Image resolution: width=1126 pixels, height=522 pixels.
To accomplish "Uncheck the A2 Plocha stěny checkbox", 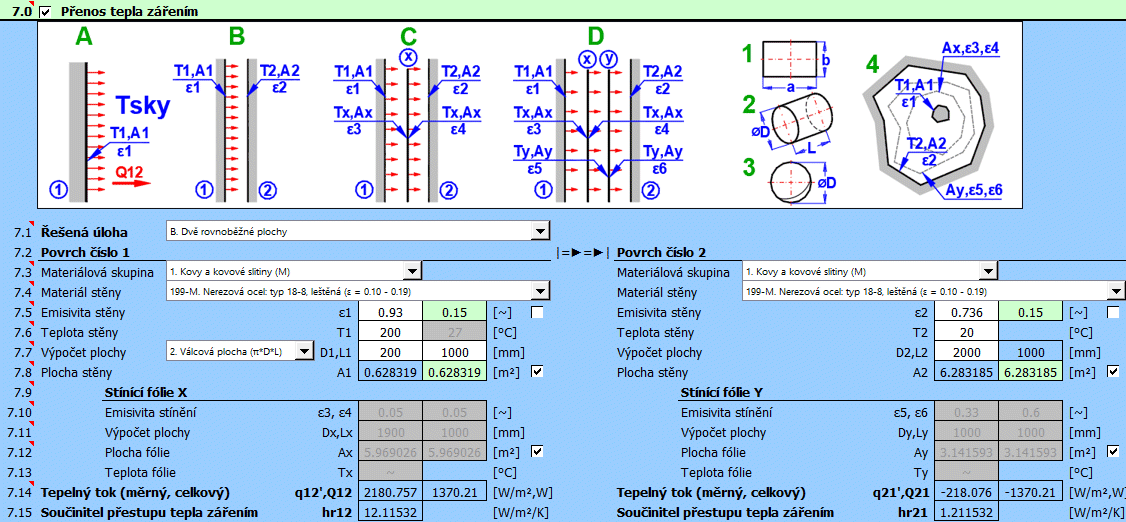I will (1114, 372).
